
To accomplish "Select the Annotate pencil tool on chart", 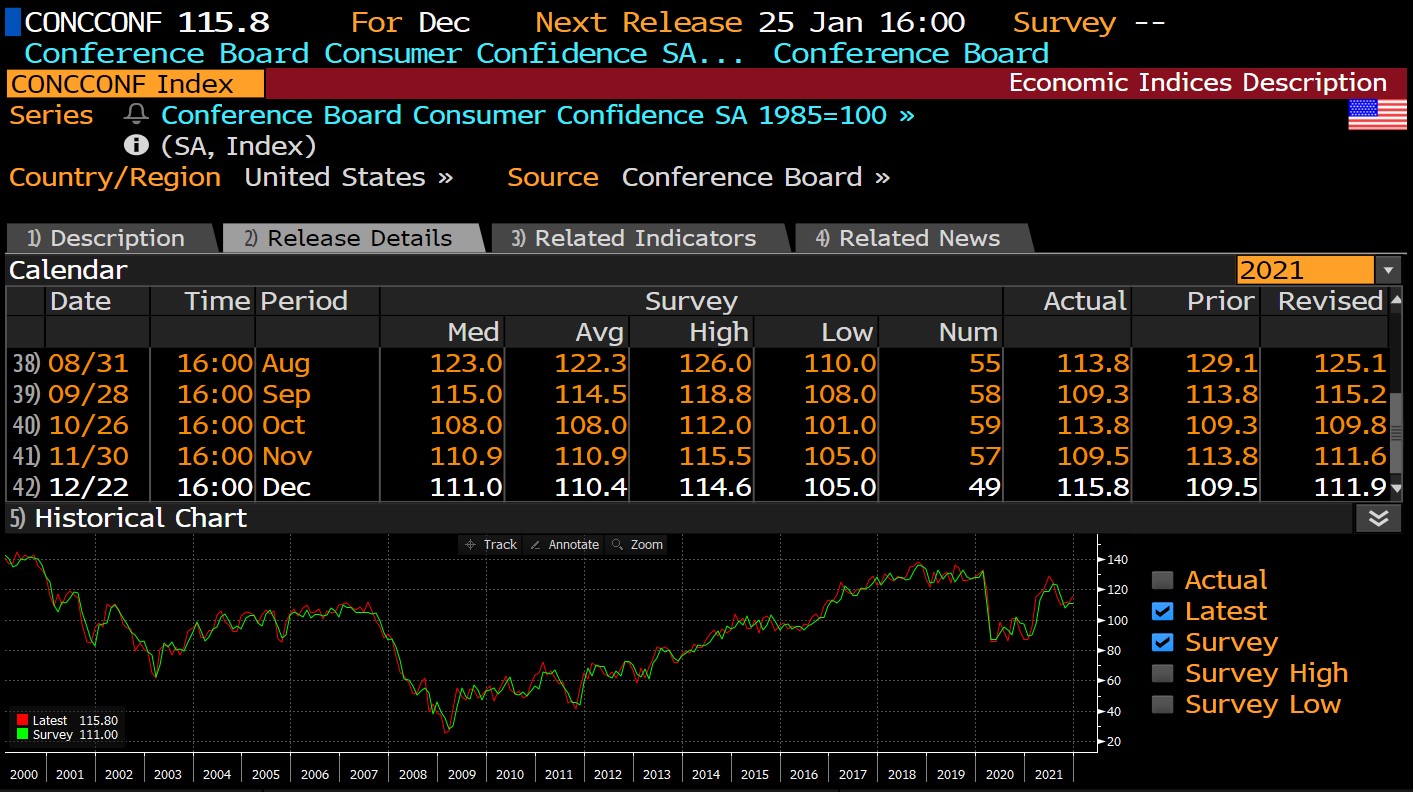I will click(564, 544).
